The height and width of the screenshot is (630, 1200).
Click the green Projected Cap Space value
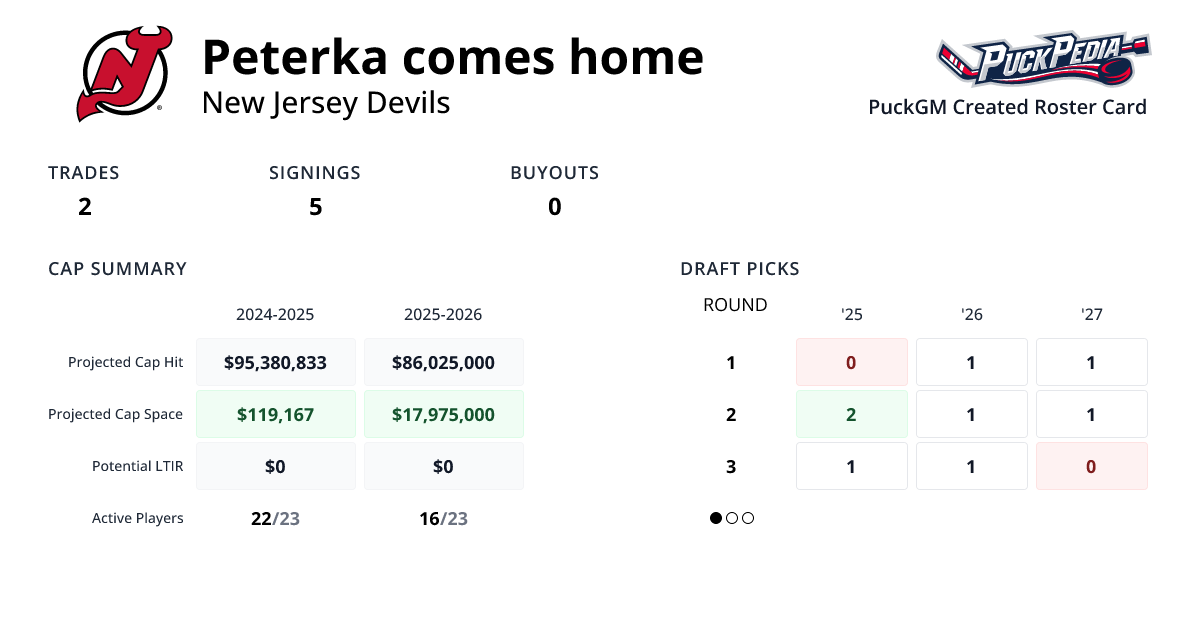276,413
